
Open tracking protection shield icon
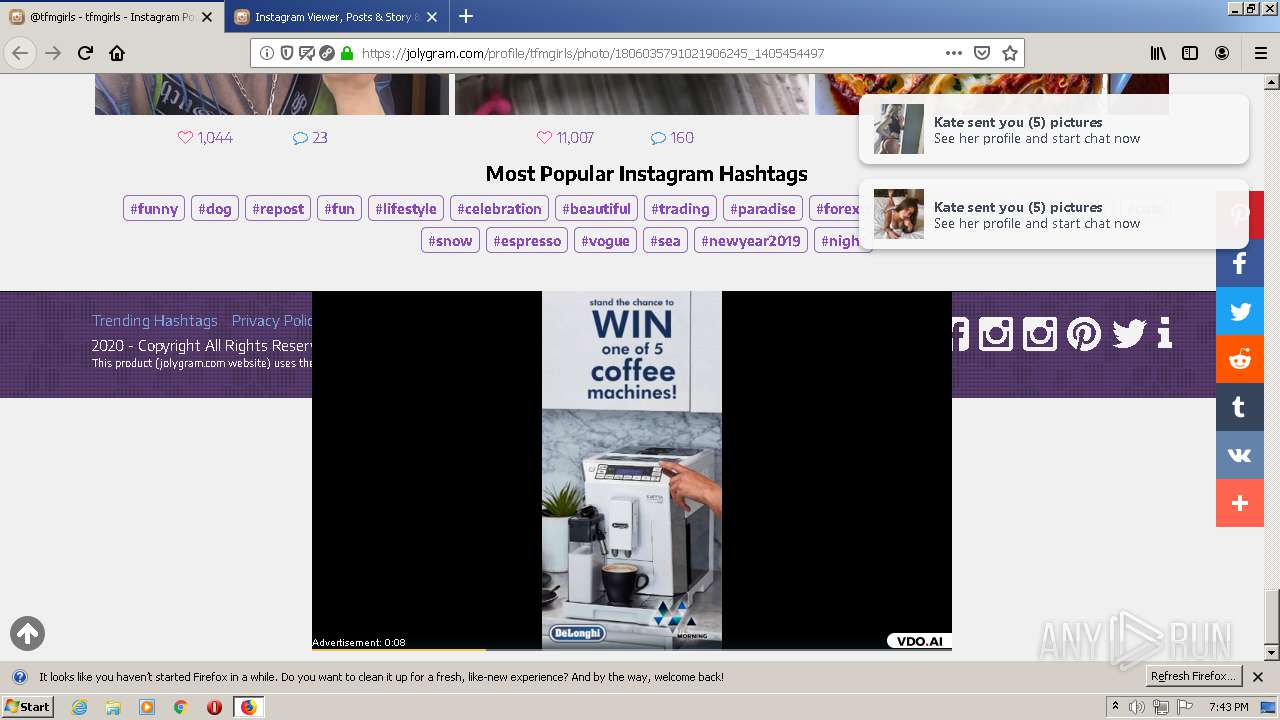click(x=287, y=53)
